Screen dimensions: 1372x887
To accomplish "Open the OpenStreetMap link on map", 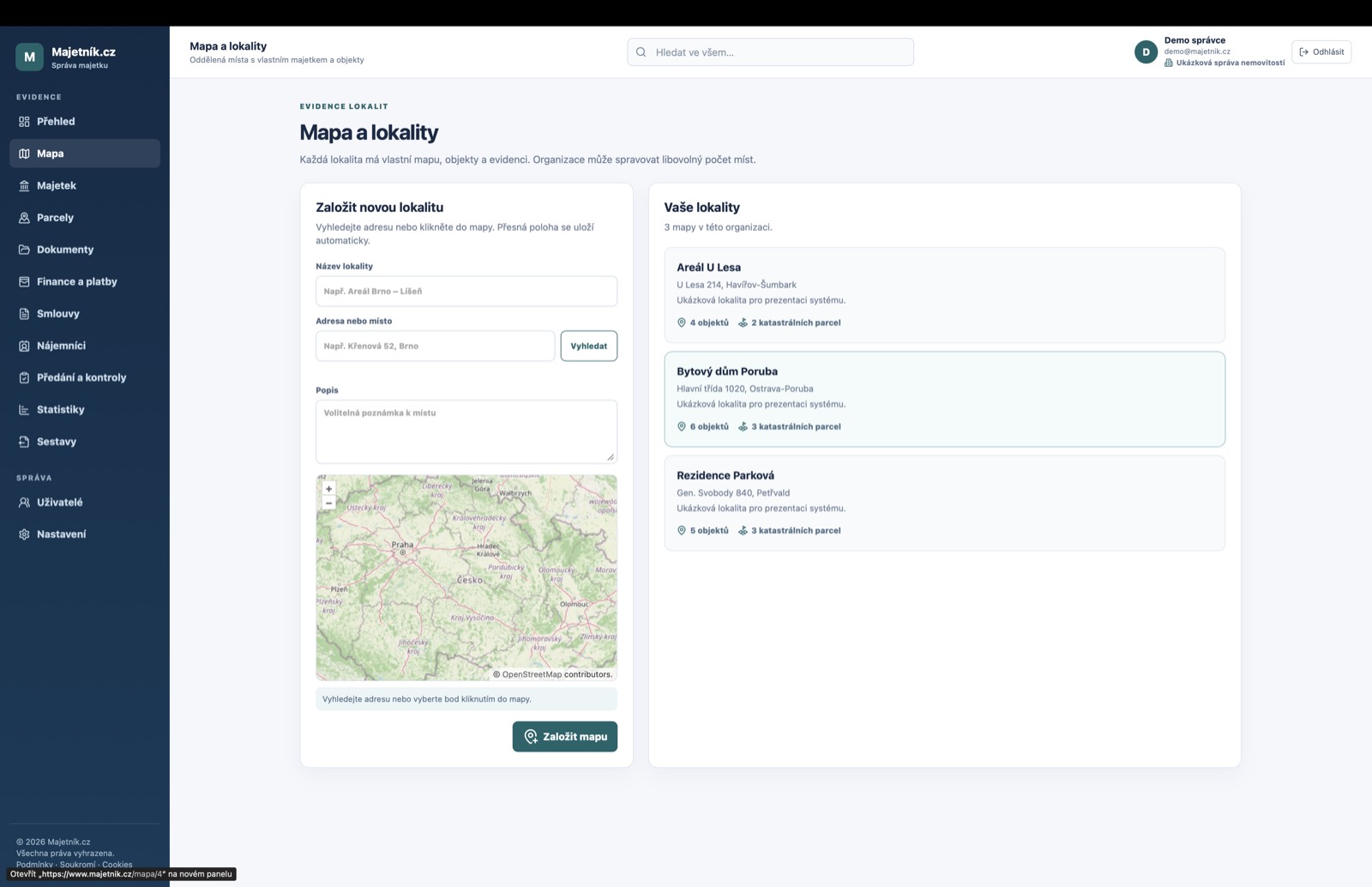I will click(x=532, y=674).
